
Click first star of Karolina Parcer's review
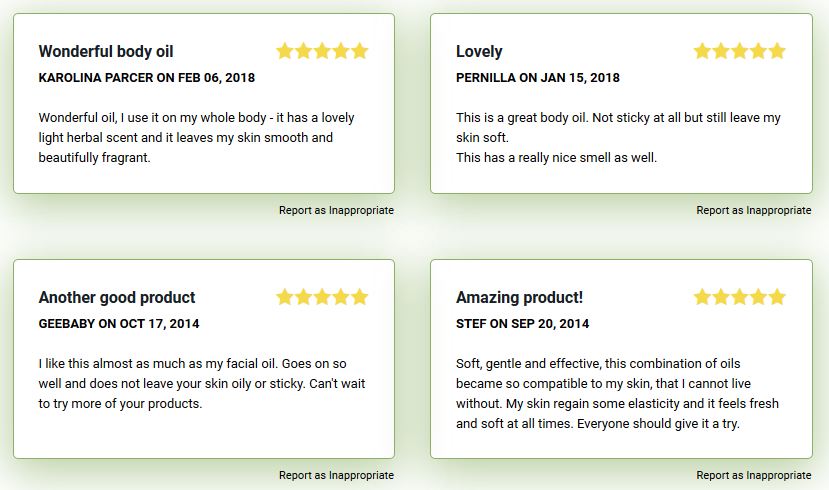point(285,51)
